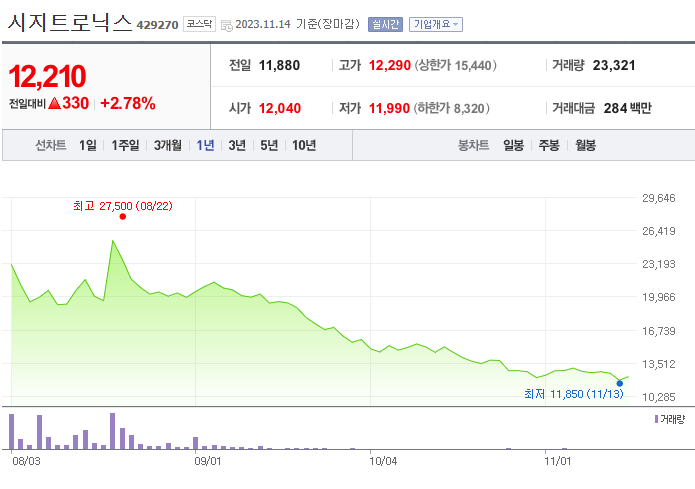Click the 시가 value 12,040
Image resolution: width=695 pixels, height=489 pixels.
pos(280,108)
